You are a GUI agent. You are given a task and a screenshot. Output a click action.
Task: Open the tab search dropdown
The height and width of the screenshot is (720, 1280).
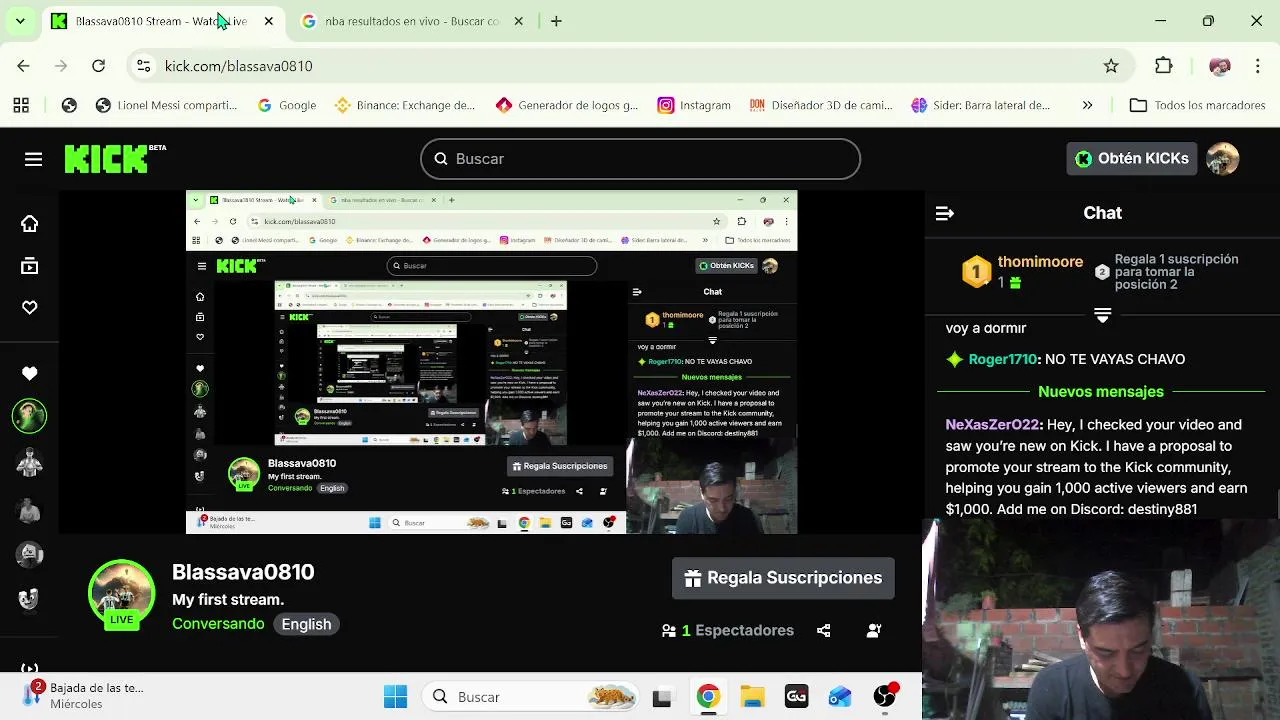pyautogui.click(x=20, y=21)
